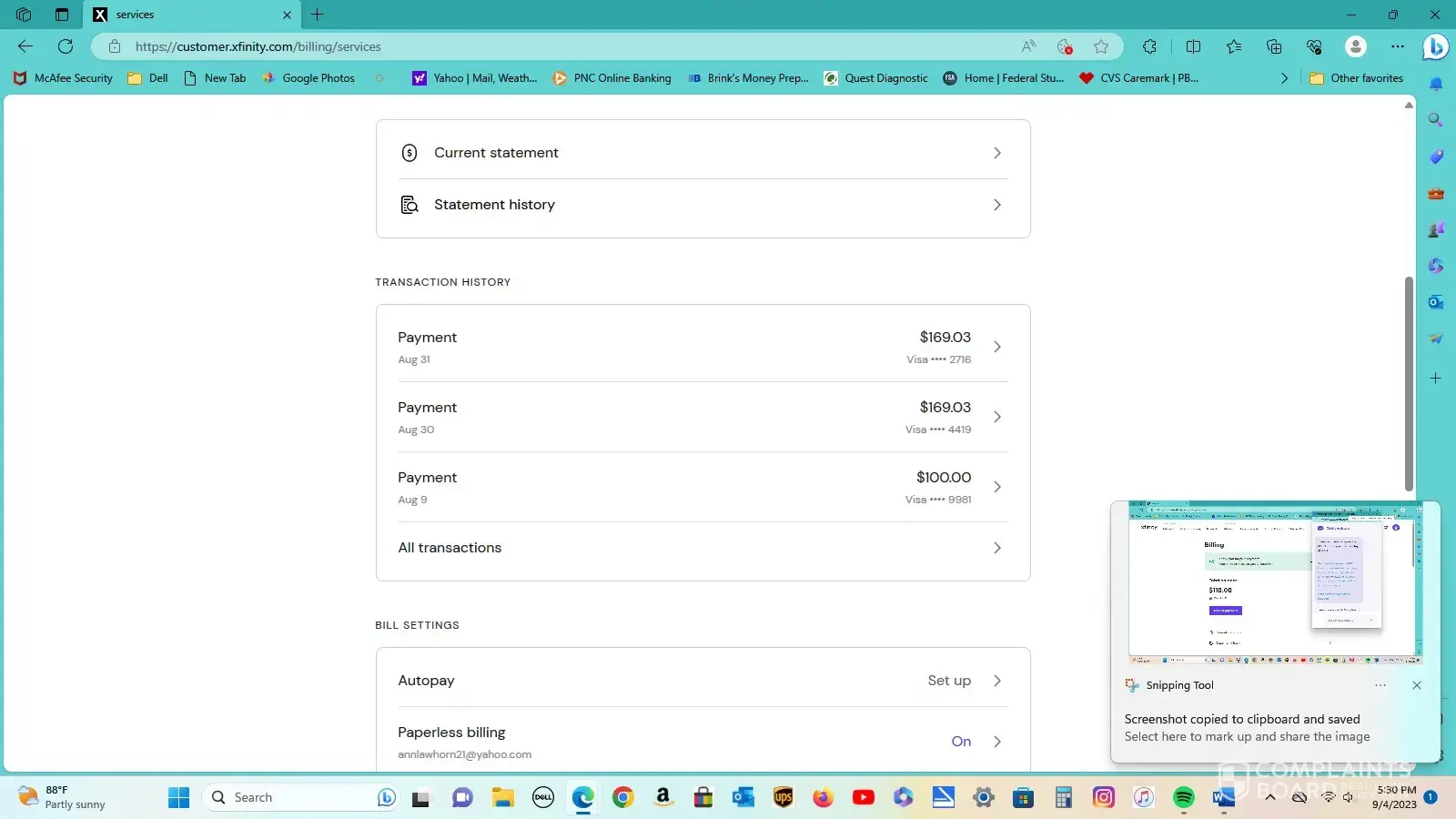The width and height of the screenshot is (1456, 819).
Task: Open a new browser tab
Action: [317, 15]
